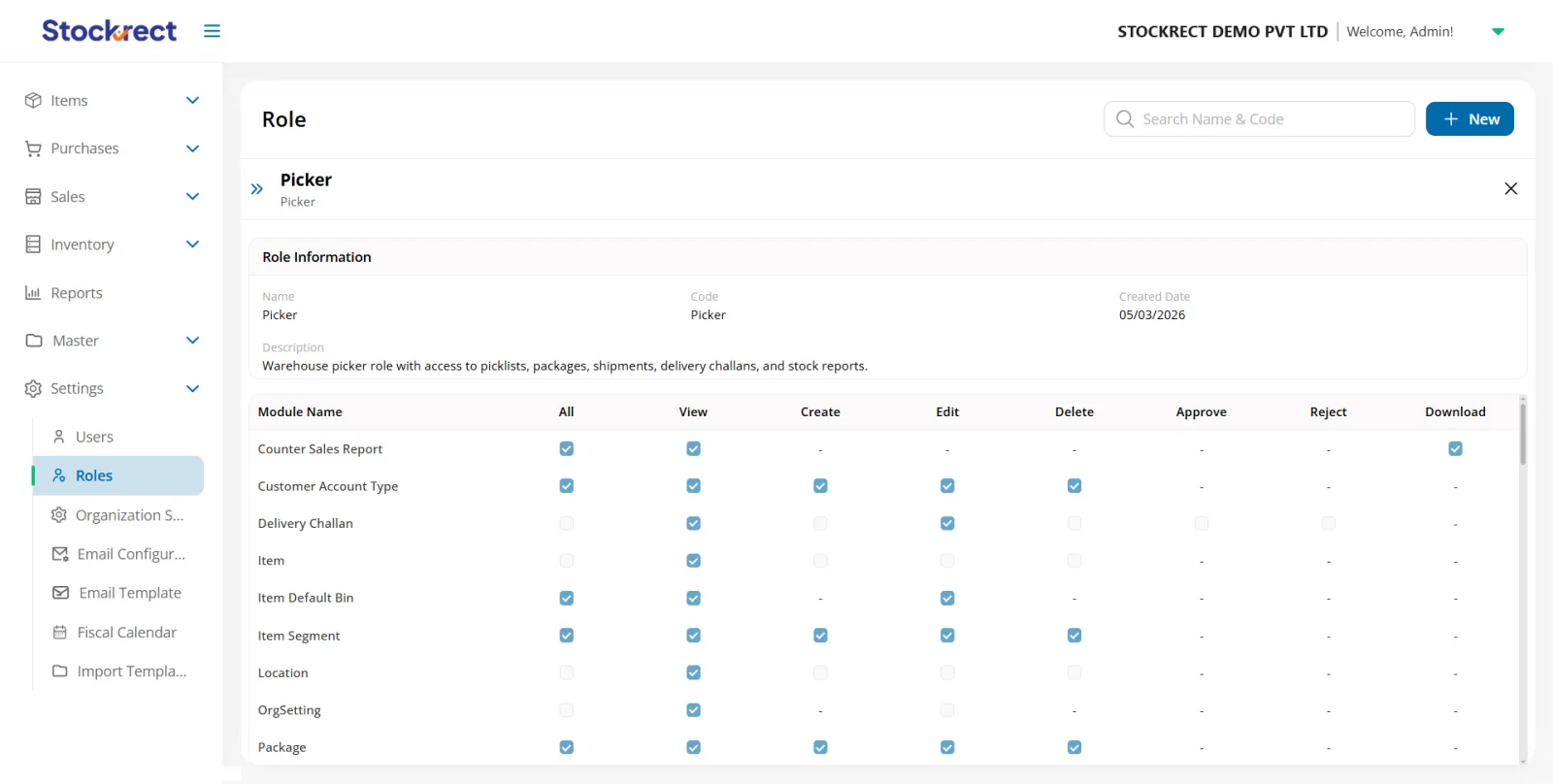
Task: Toggle View checkbox for Location
Action: (693, 672)
